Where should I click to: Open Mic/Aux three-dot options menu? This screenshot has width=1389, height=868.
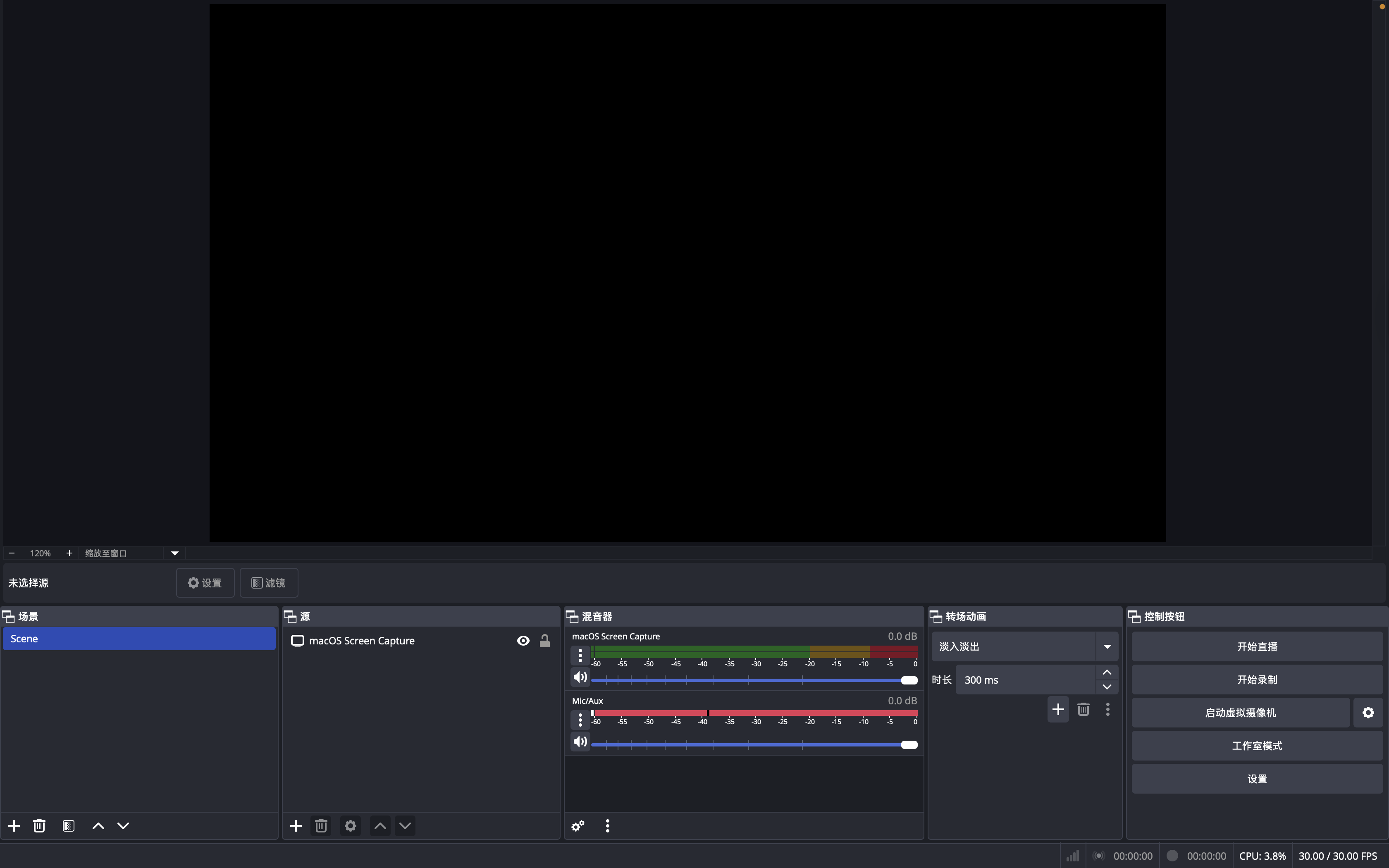click(x=580, y=719)
